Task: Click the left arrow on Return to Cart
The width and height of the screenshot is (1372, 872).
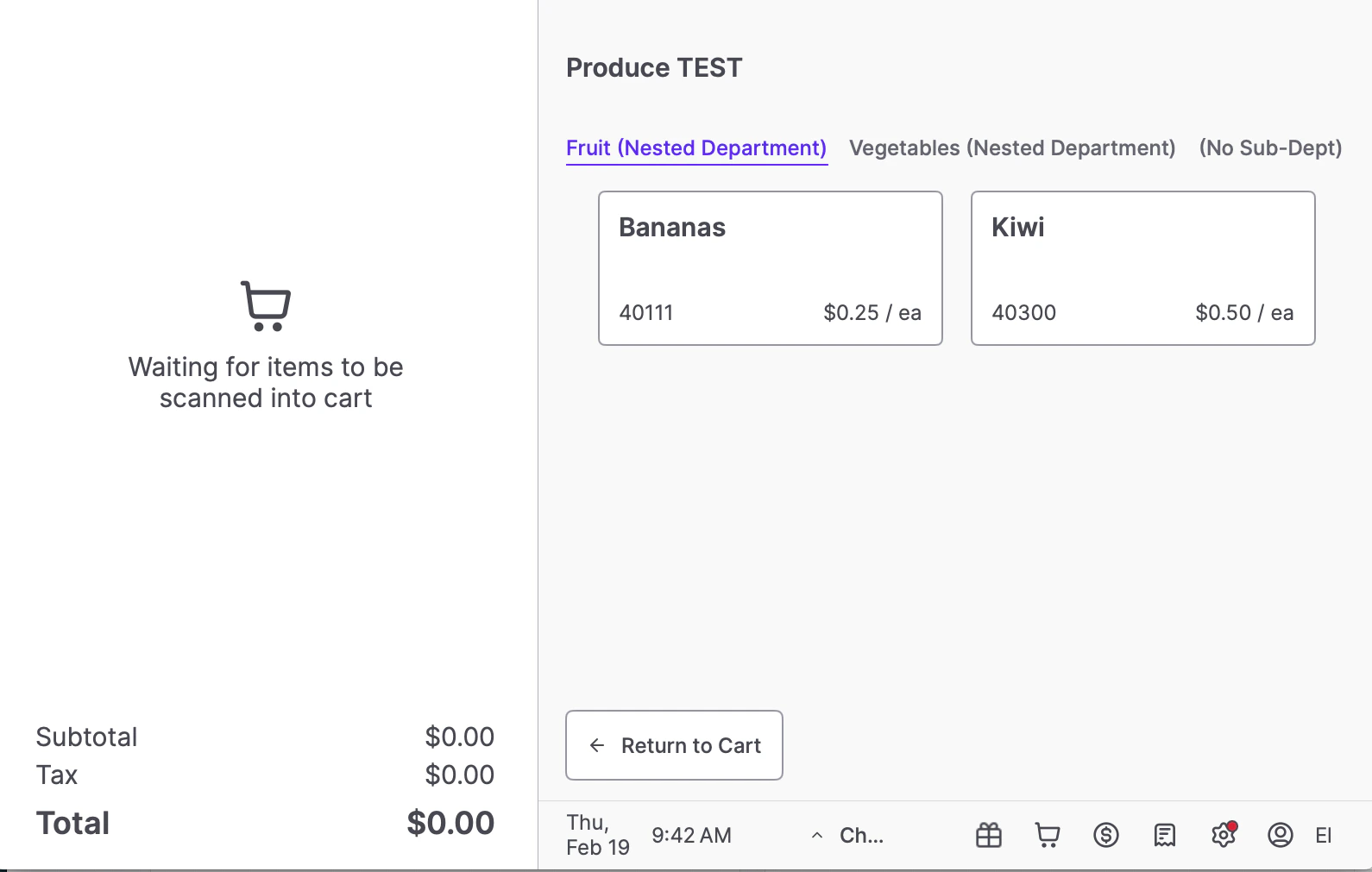Action: [x=597, y=745]
